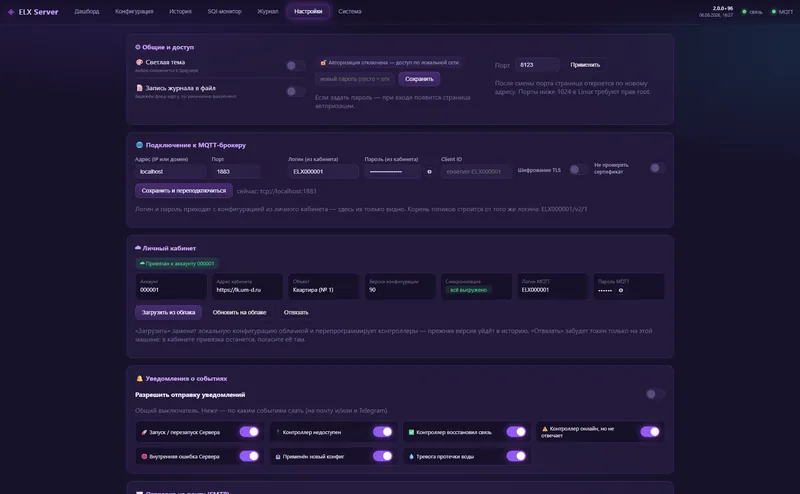This screenshot has width=800, height=494.
Task: Click the Версия конфигурации value 90
Action: (x=372, y=290)
